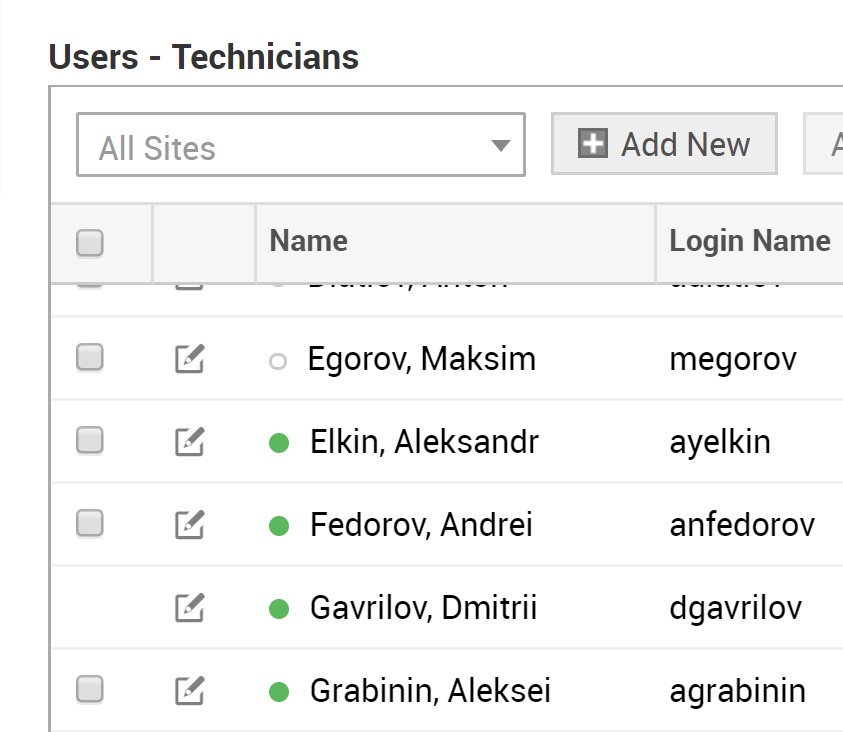Open edit form for Fedorov, Andrei
This screenshot has height=732, width=843.
[x=190, y=524]
